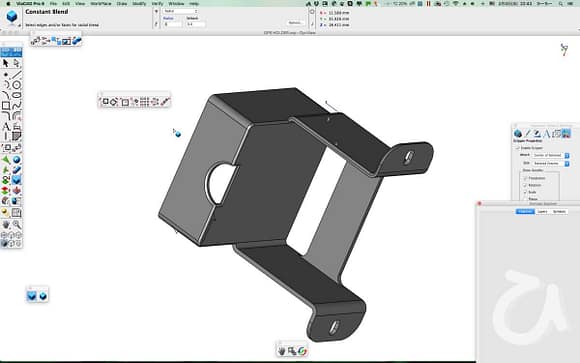Open the blend type dropdown in prompt bar
This screenshot has width=580, height=363.
[x=181, y=11]
